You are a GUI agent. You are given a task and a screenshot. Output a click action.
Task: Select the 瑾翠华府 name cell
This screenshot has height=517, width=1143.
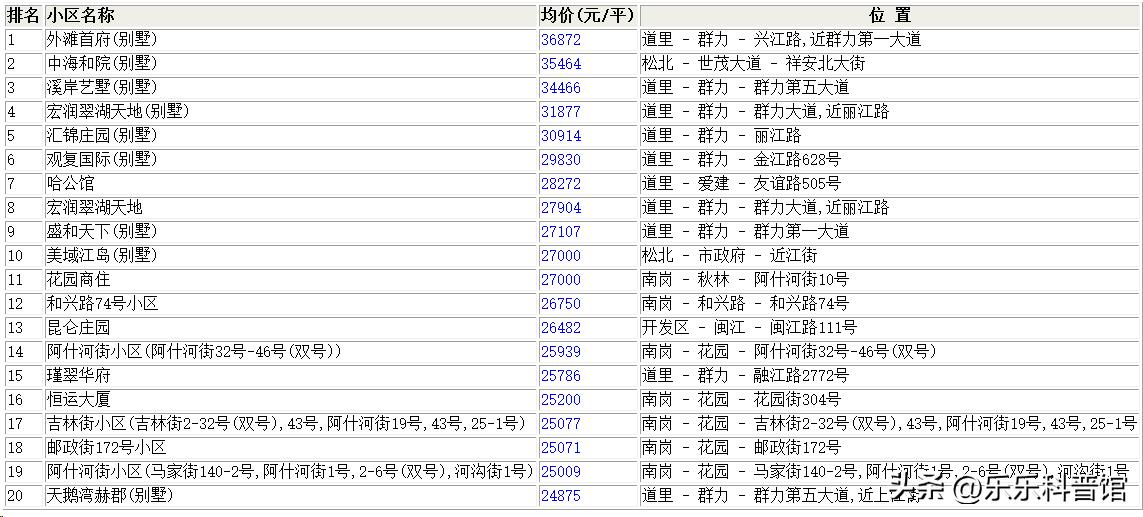point(291,376)
